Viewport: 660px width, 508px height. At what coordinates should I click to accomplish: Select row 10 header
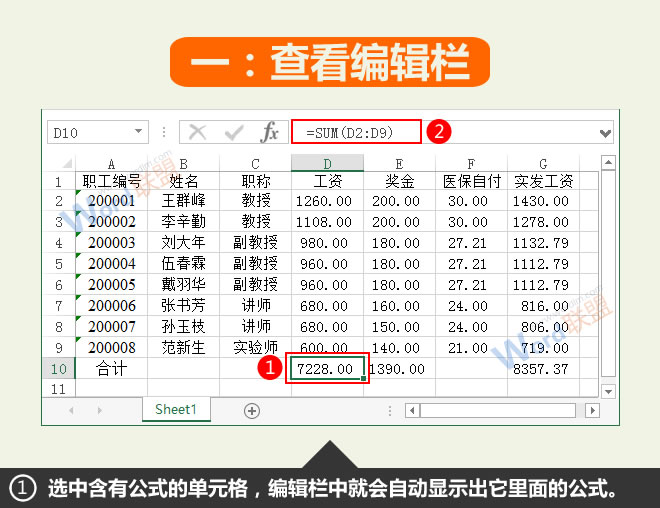(x=58, y=369)
